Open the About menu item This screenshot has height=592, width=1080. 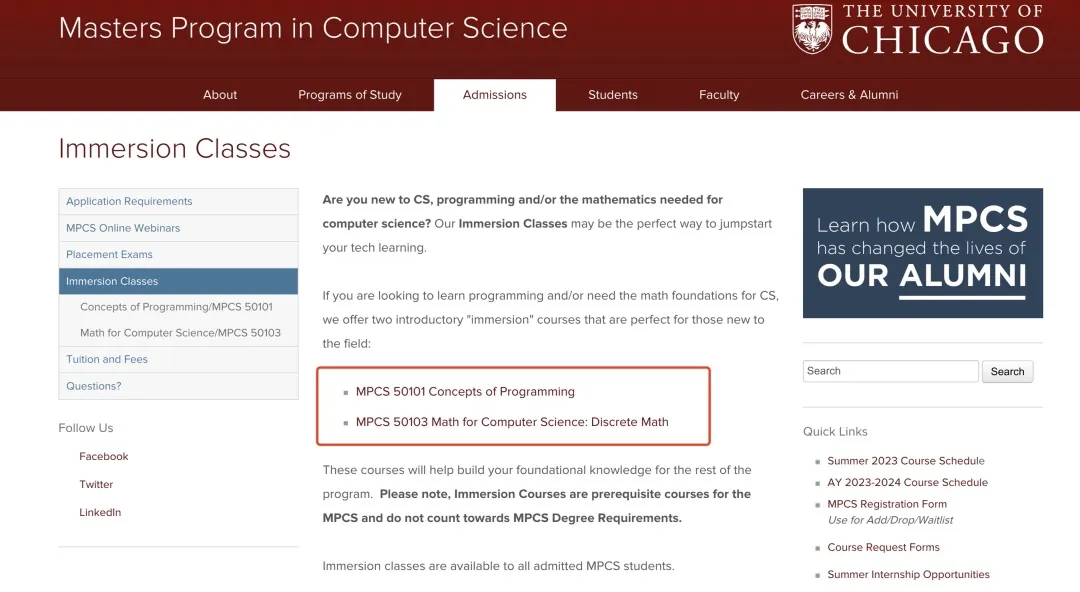pyautogui.click(x=220, y=95)
